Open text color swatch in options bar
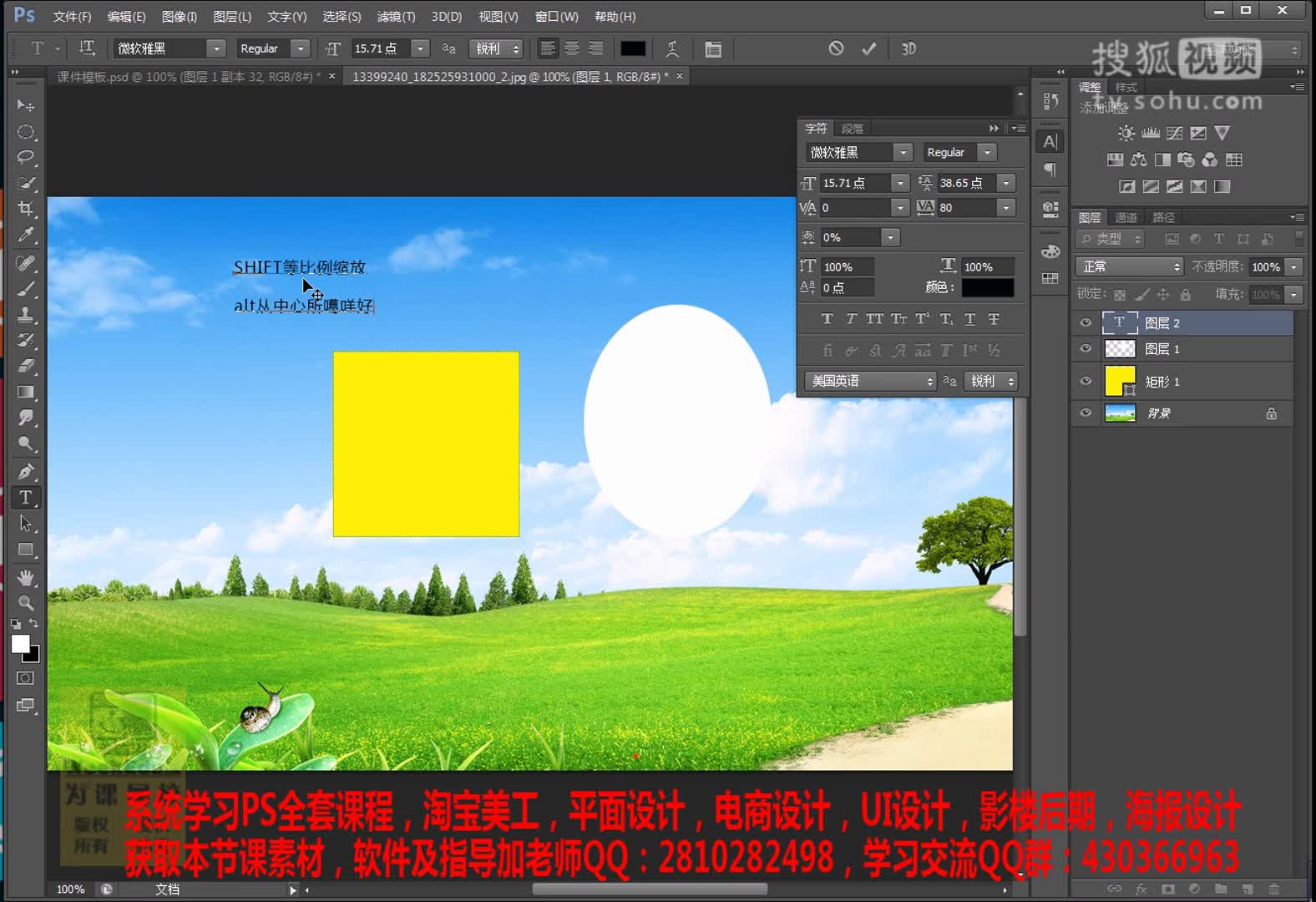This screenshot has width=1316, height=902. coord(633,48)
